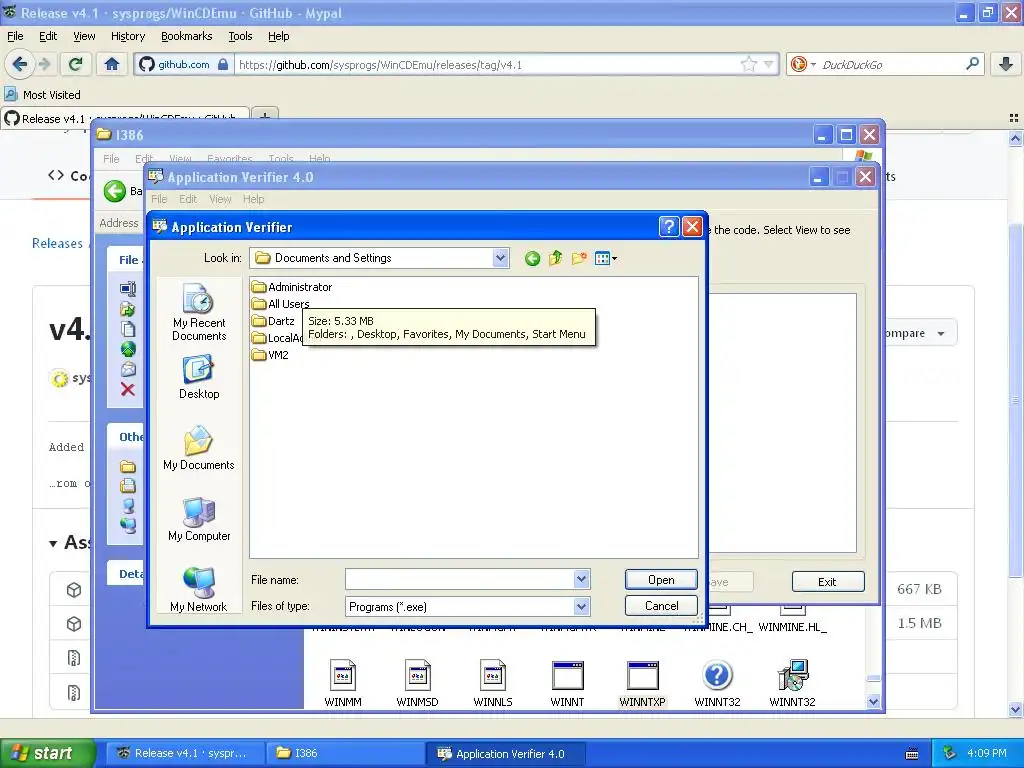Screen dimensions: 1024x768
Task: Click the Open button
Action: (661, 579)
